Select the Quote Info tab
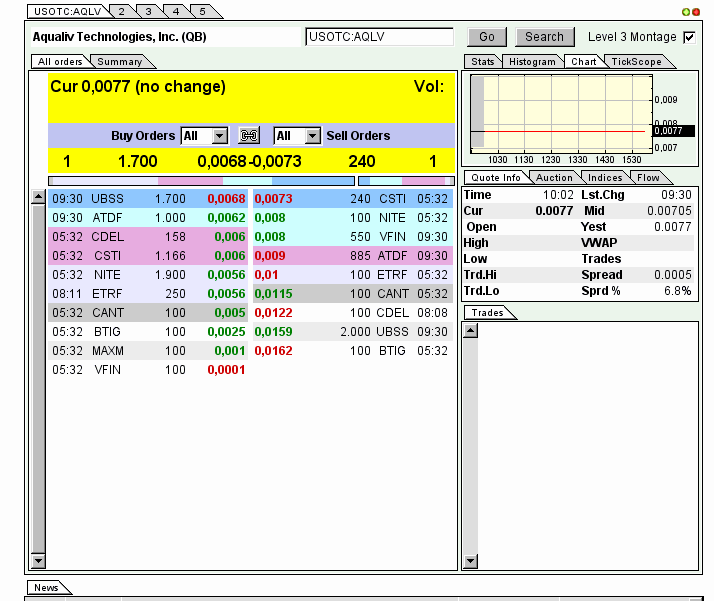This screenshot has width=714, height=601. coord(495,178)
